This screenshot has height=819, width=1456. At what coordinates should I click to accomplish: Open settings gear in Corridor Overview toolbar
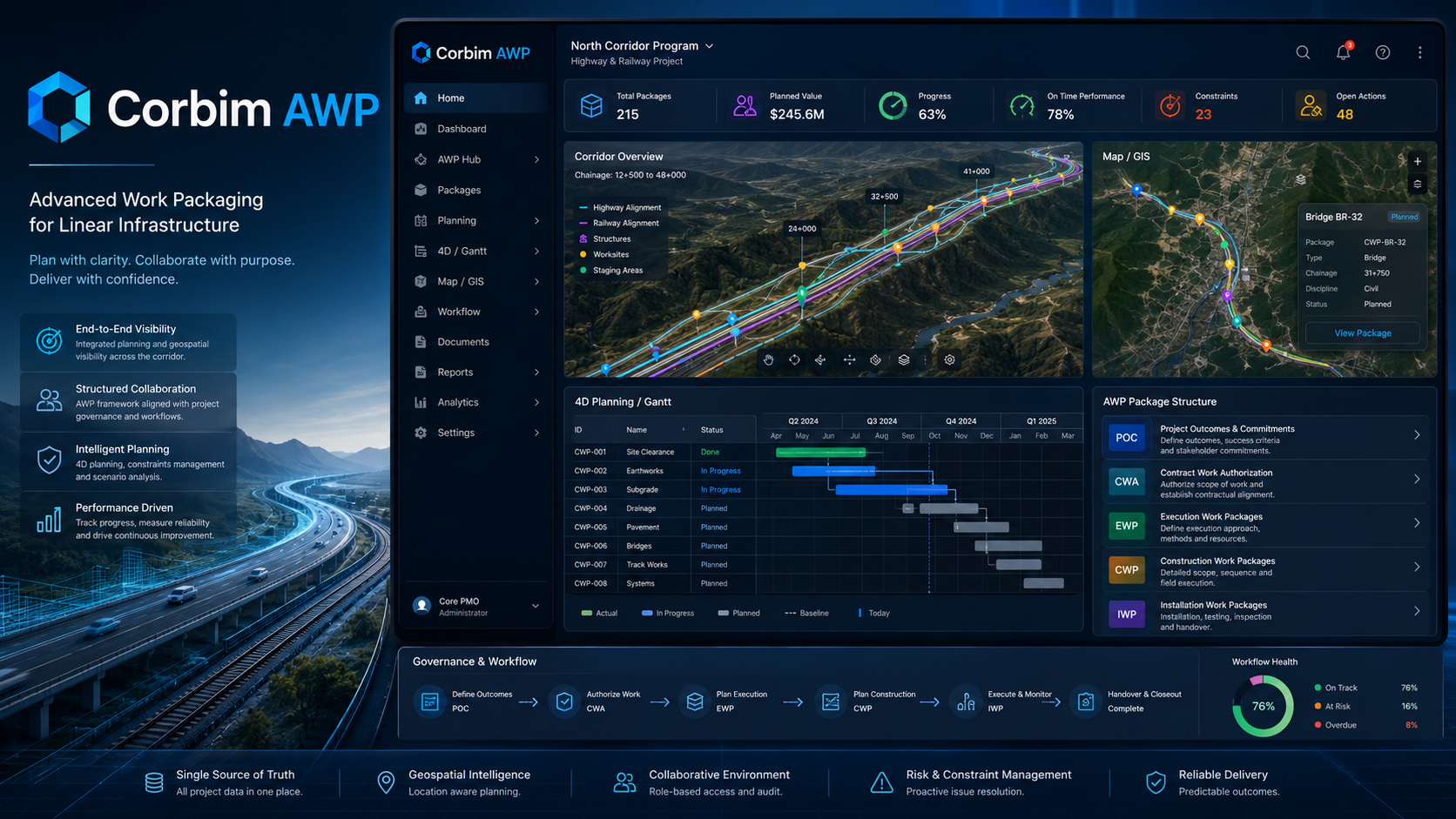(950, 359)
